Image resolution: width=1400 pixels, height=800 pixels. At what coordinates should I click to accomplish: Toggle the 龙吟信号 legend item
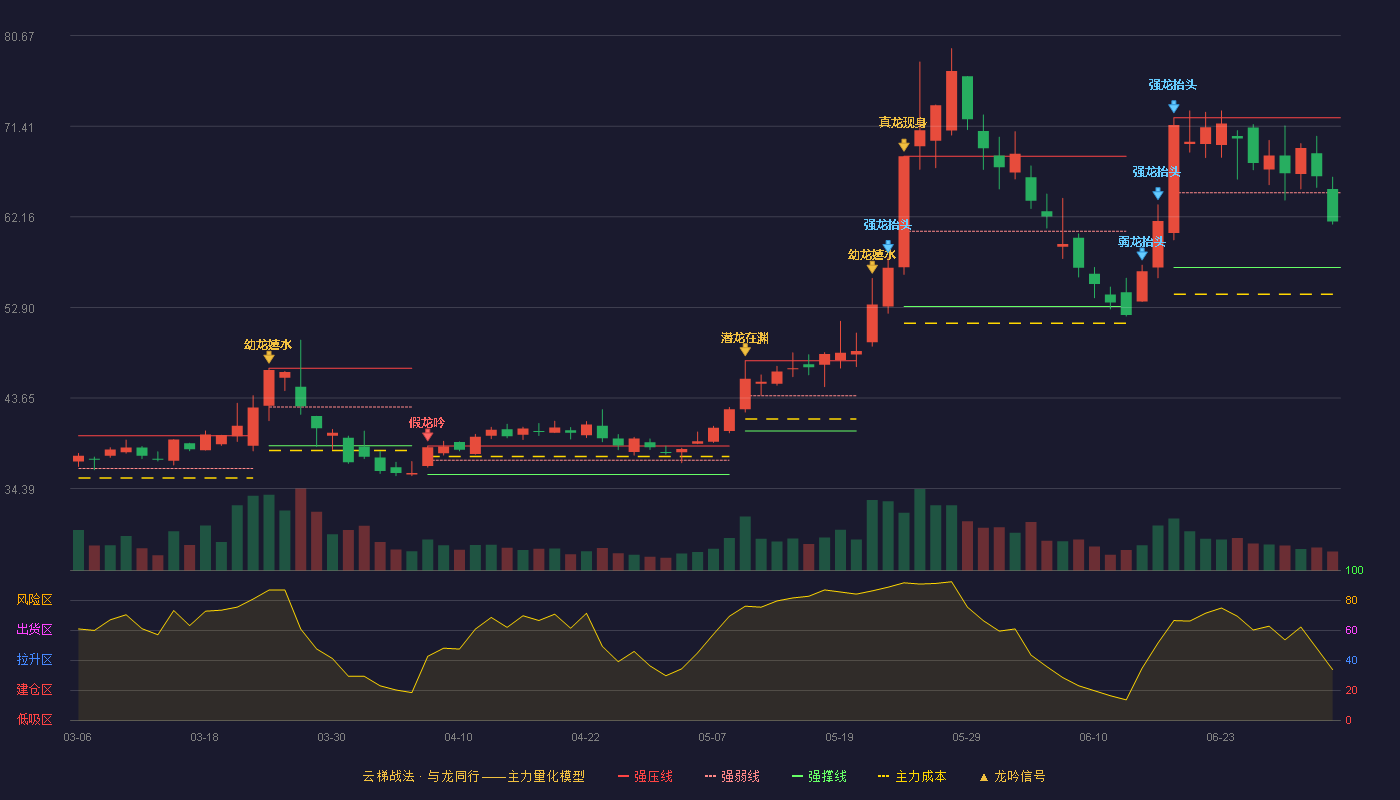(x=1011, y=776)
